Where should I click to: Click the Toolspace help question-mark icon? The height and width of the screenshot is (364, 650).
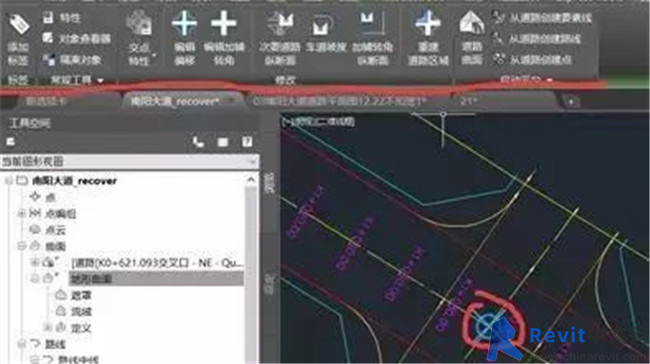[247, 142]
